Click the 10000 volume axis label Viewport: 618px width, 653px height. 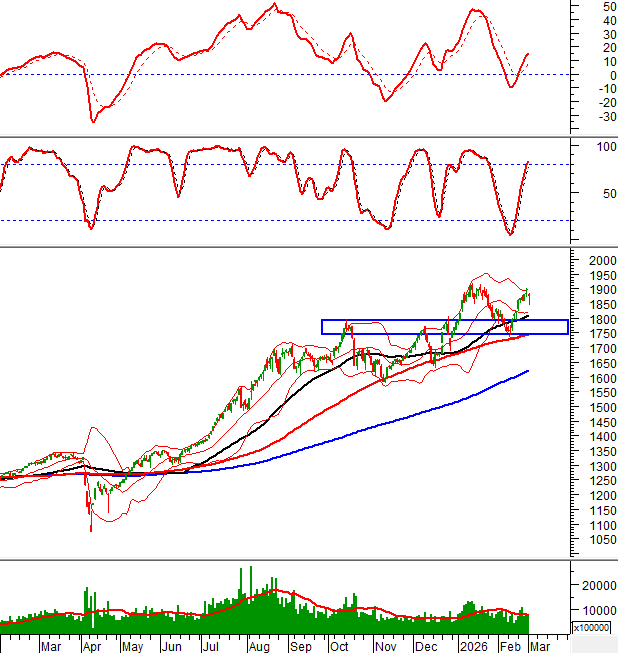[x=596, y=610]
